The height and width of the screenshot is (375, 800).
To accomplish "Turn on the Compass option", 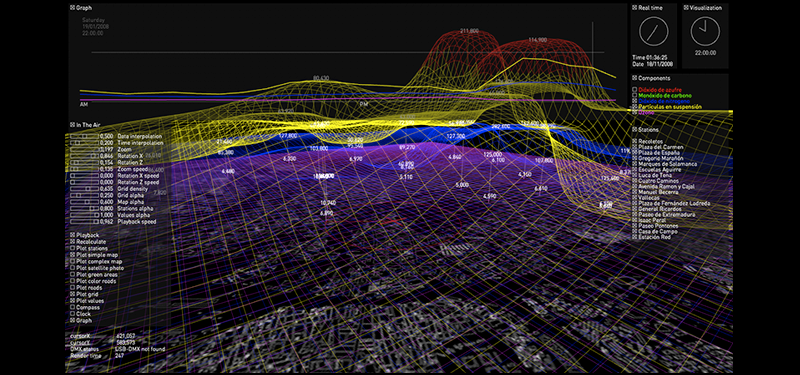I will pos(72,308).
